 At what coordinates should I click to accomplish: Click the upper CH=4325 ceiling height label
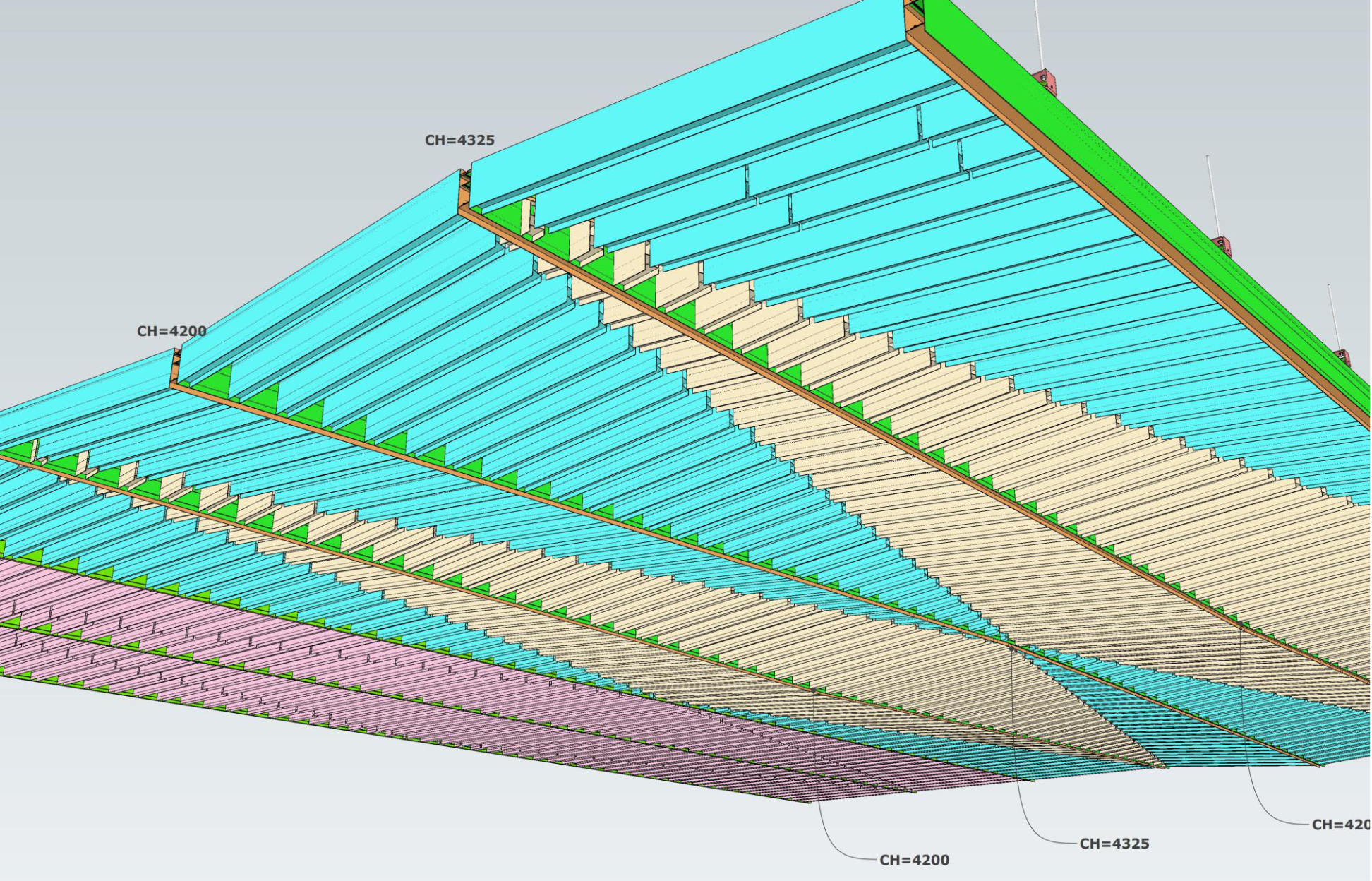click(x=459, y=140)
